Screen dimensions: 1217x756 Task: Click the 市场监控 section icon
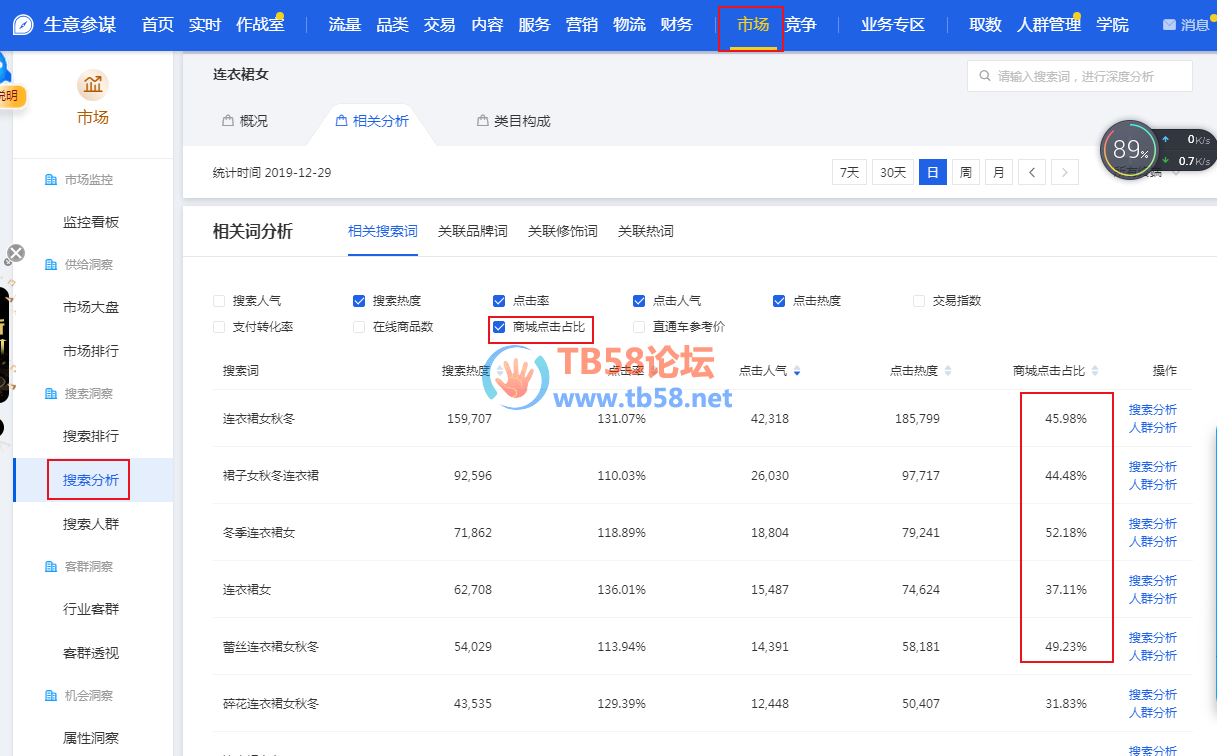51,180
